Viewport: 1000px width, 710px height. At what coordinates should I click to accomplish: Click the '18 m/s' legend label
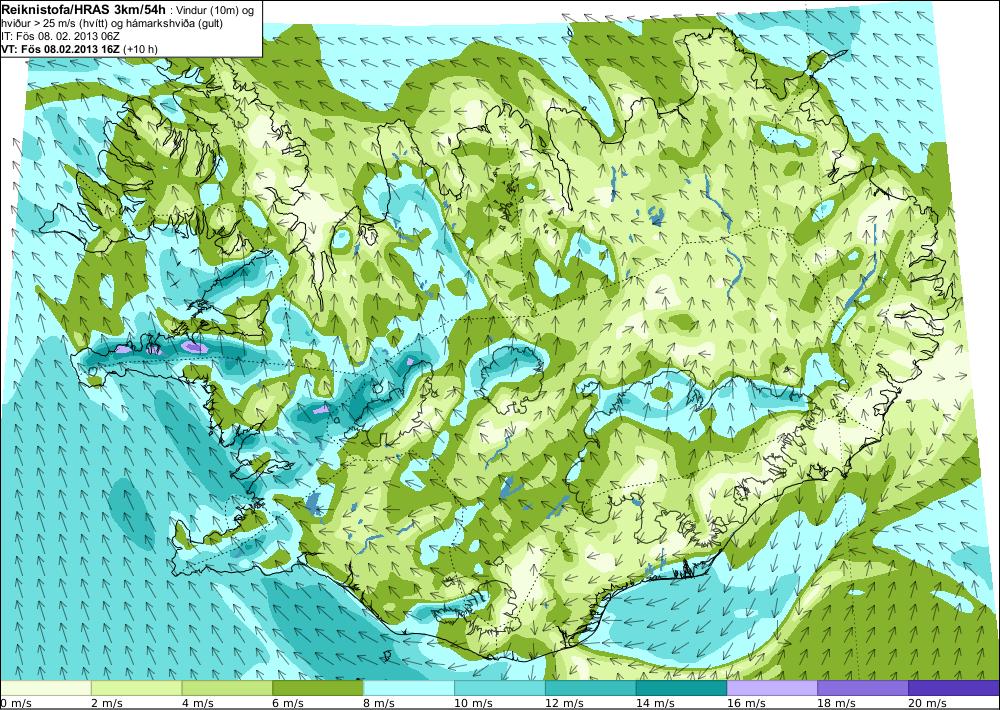pyautogui.click(x=837, y=703)
